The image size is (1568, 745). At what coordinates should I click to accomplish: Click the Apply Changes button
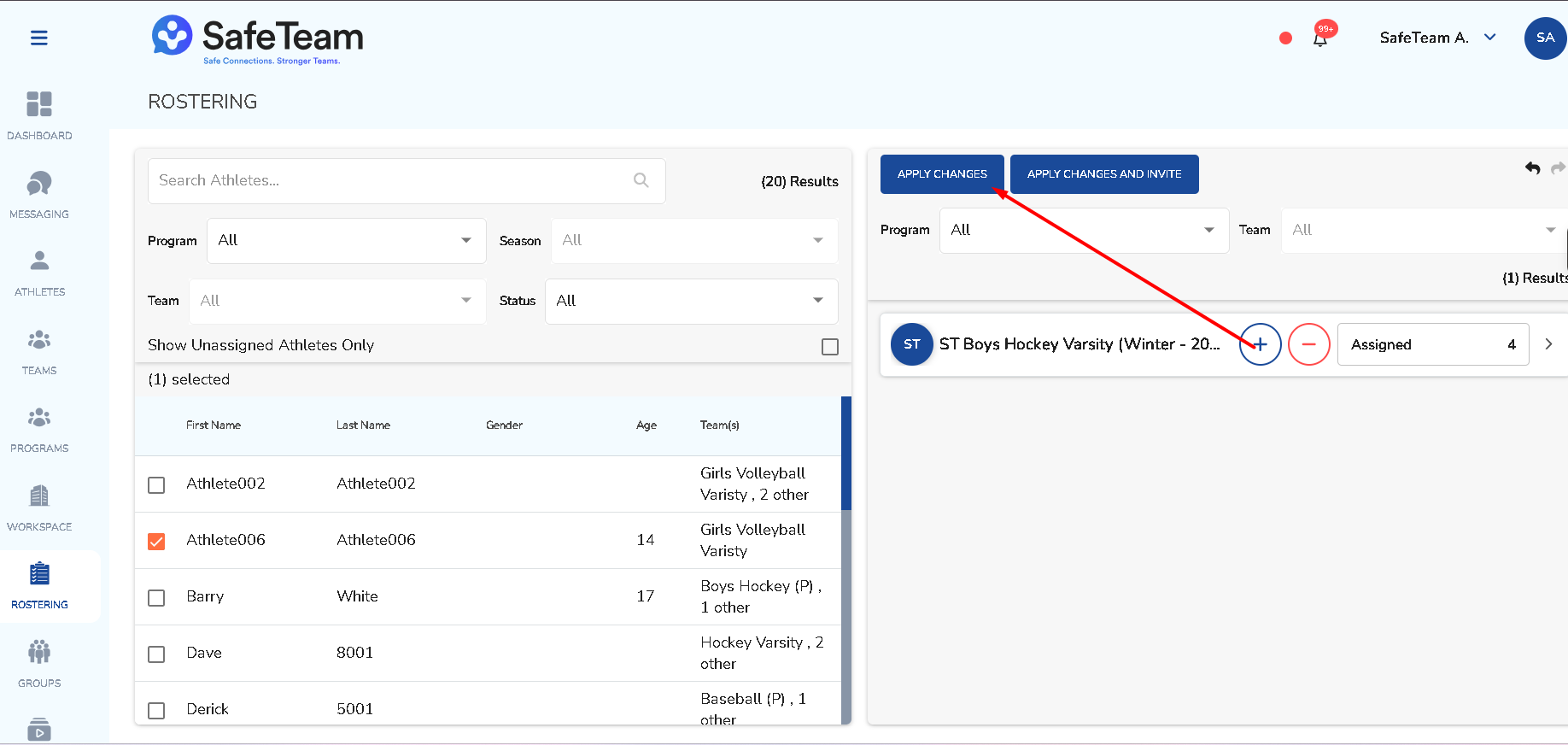(x=942, y=174)
